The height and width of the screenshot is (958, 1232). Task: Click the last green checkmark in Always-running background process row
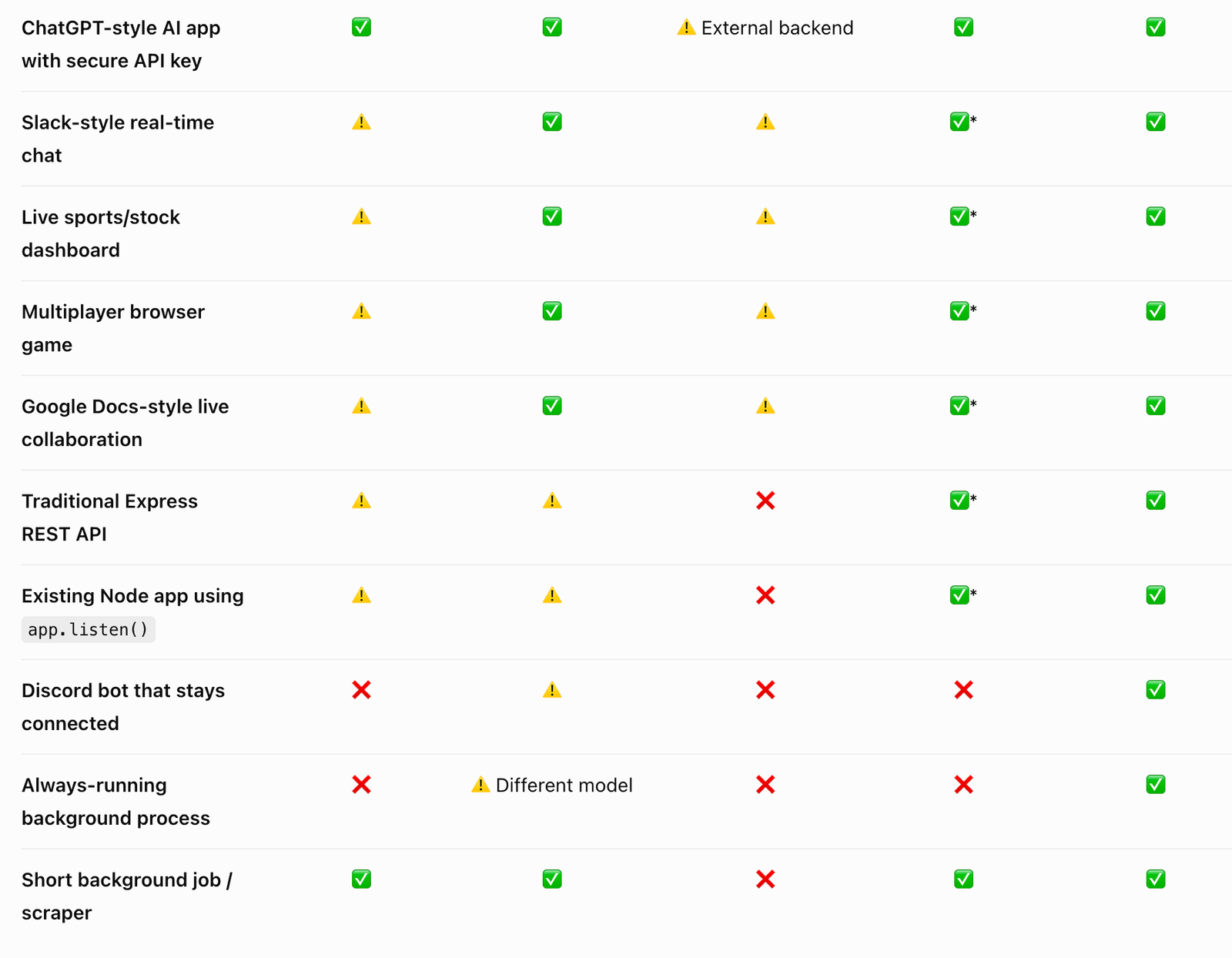1156,785
